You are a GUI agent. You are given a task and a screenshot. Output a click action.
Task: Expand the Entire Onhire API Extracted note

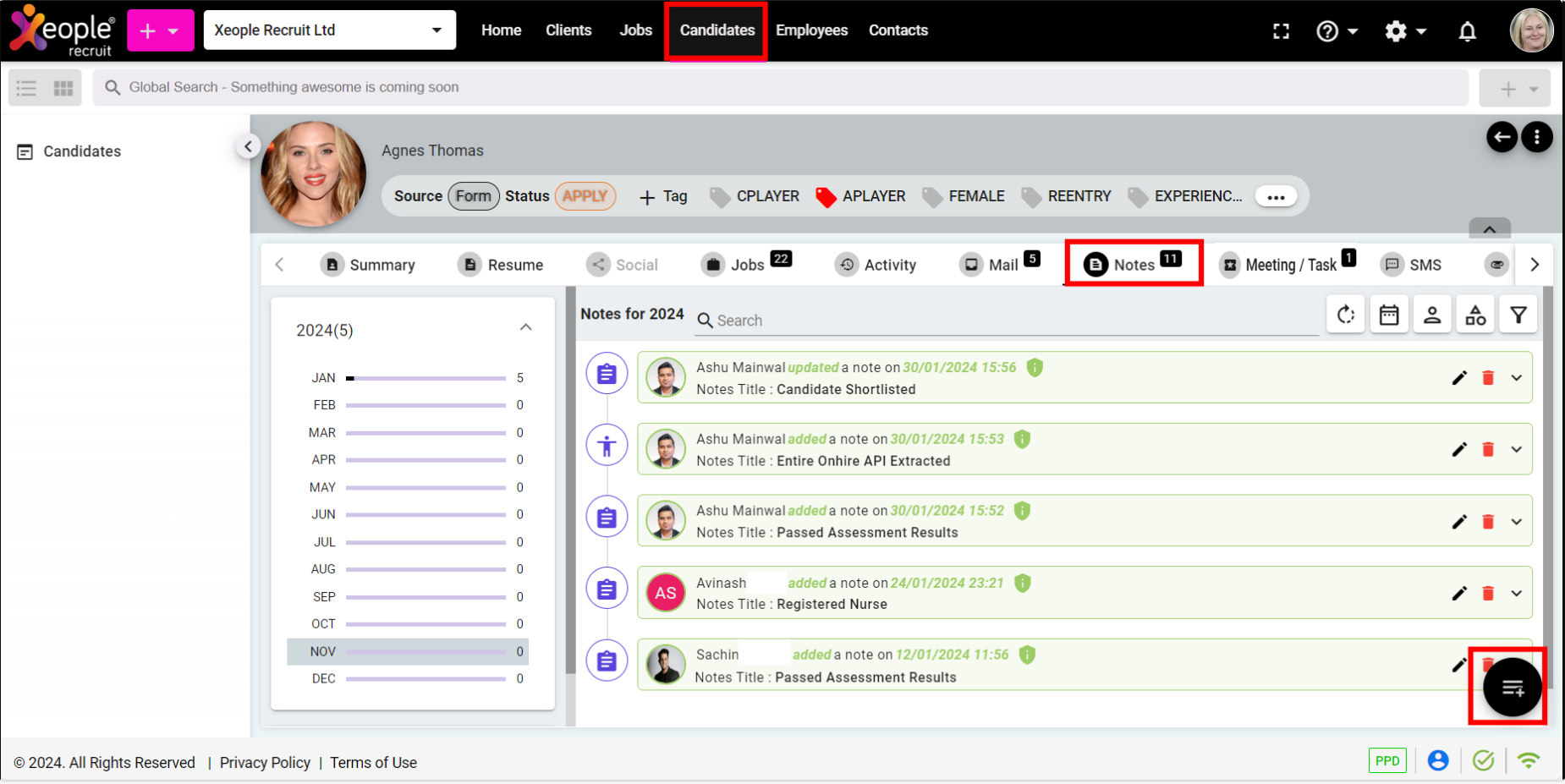1517,449
